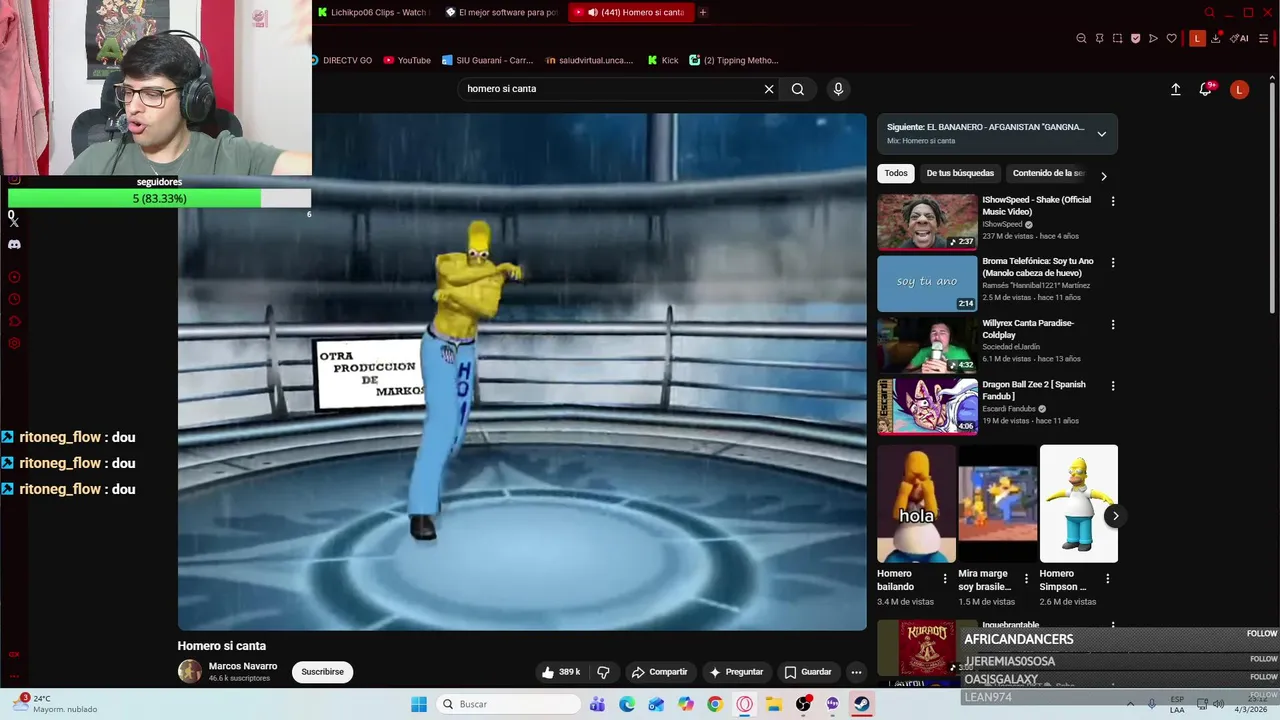
Task: Open the browser downloads toolbar icon
Action: (1216, 39)
